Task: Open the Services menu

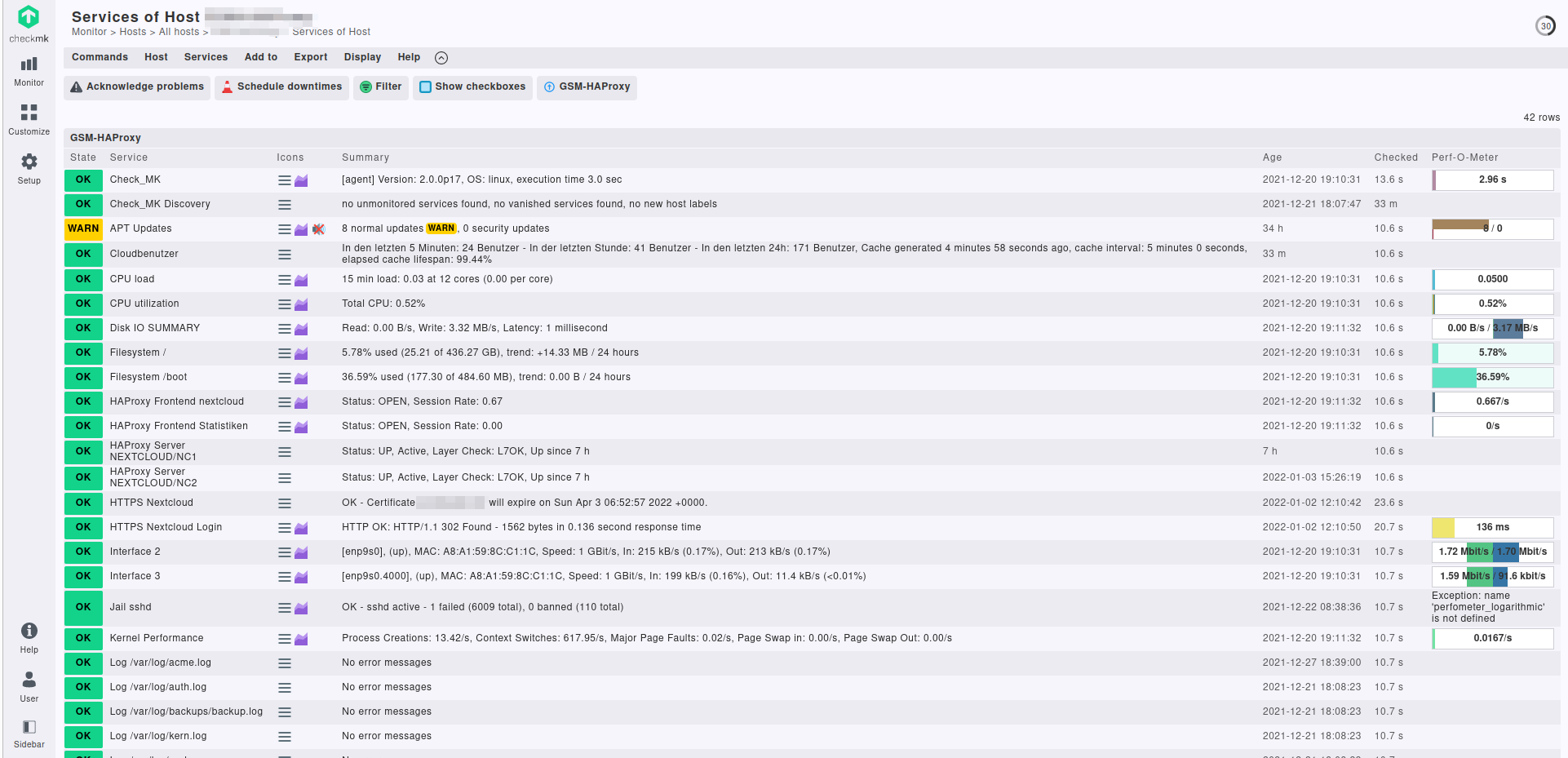Action: (x=206, y=57)
